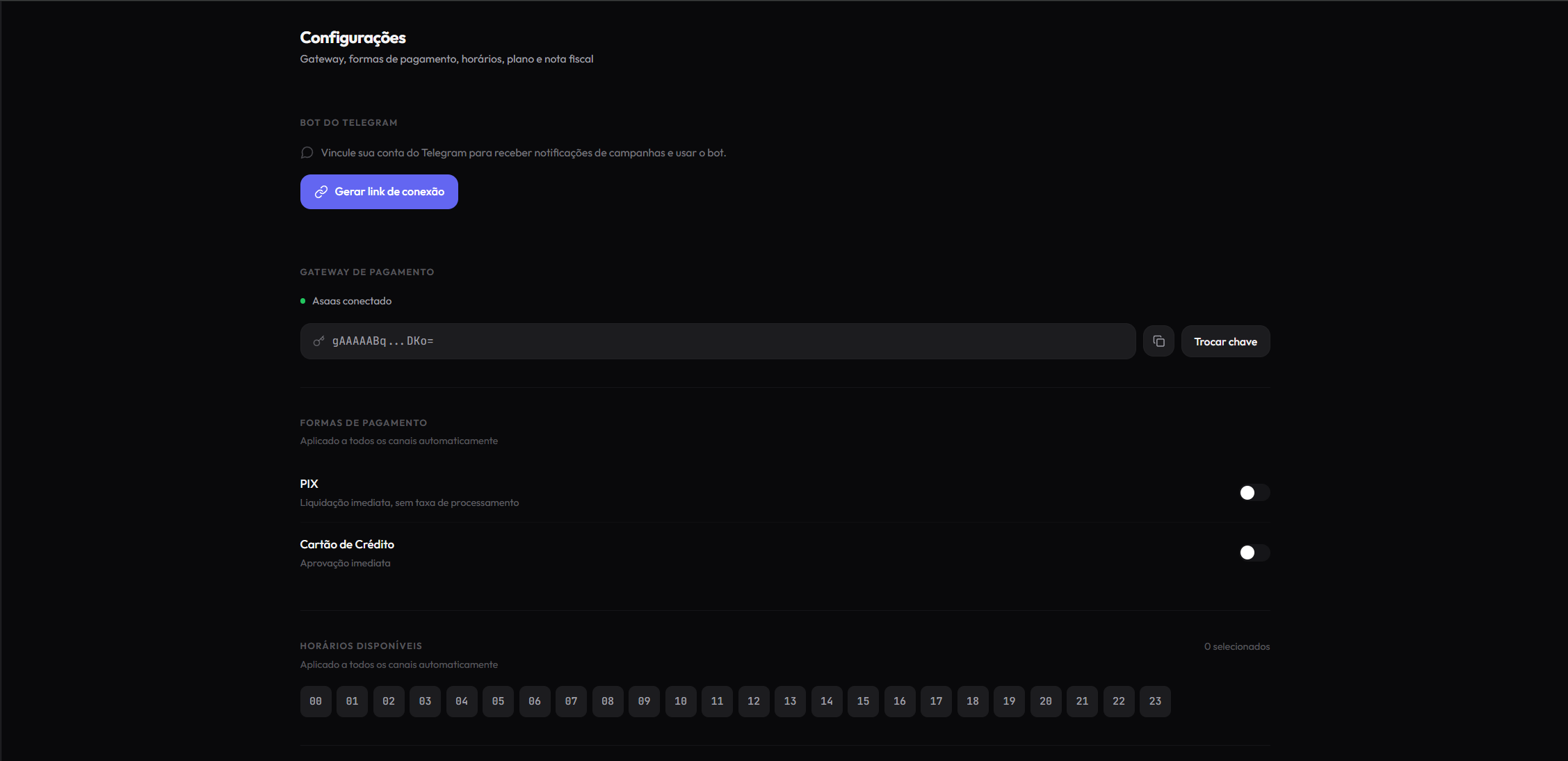
Task: Click the FORMAS DE PAGAMENTO section header
Action: (x=364, y=423)
